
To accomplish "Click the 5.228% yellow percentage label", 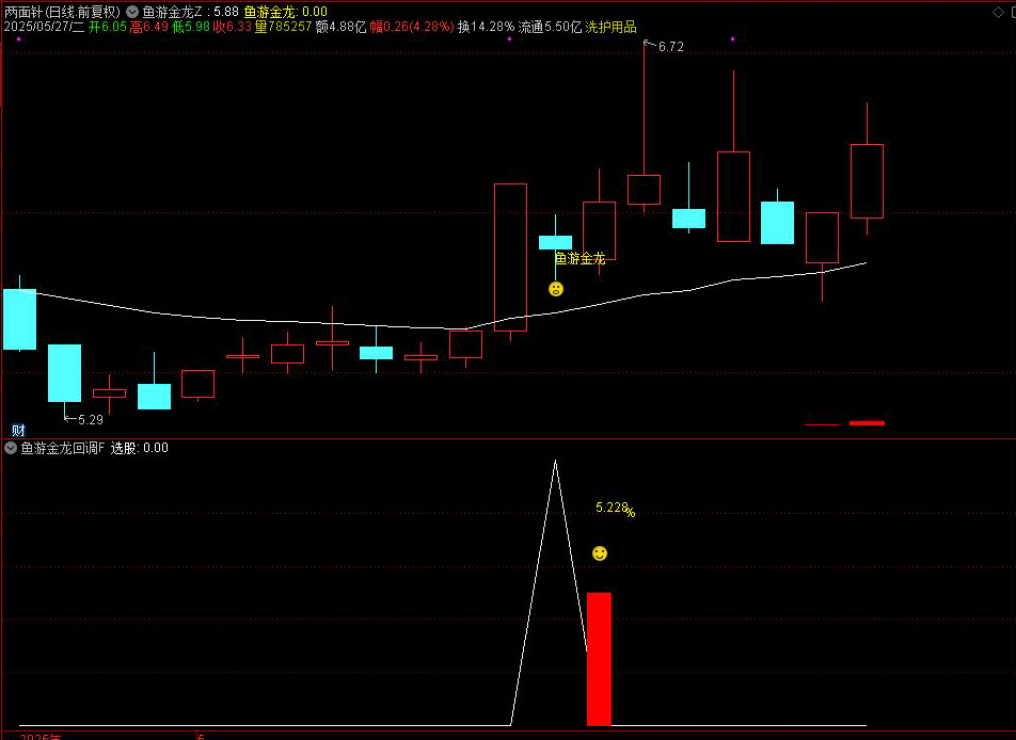I will click(614, 508).
